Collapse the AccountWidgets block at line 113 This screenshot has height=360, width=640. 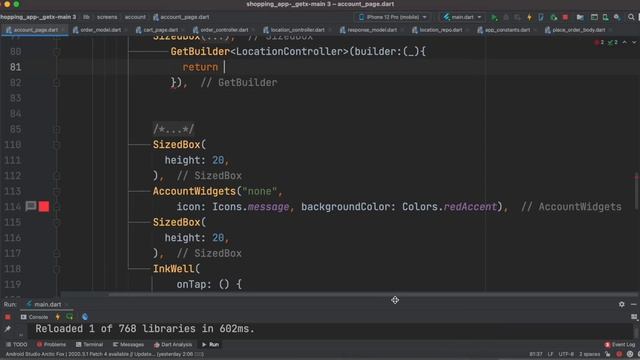click(57, 191)
